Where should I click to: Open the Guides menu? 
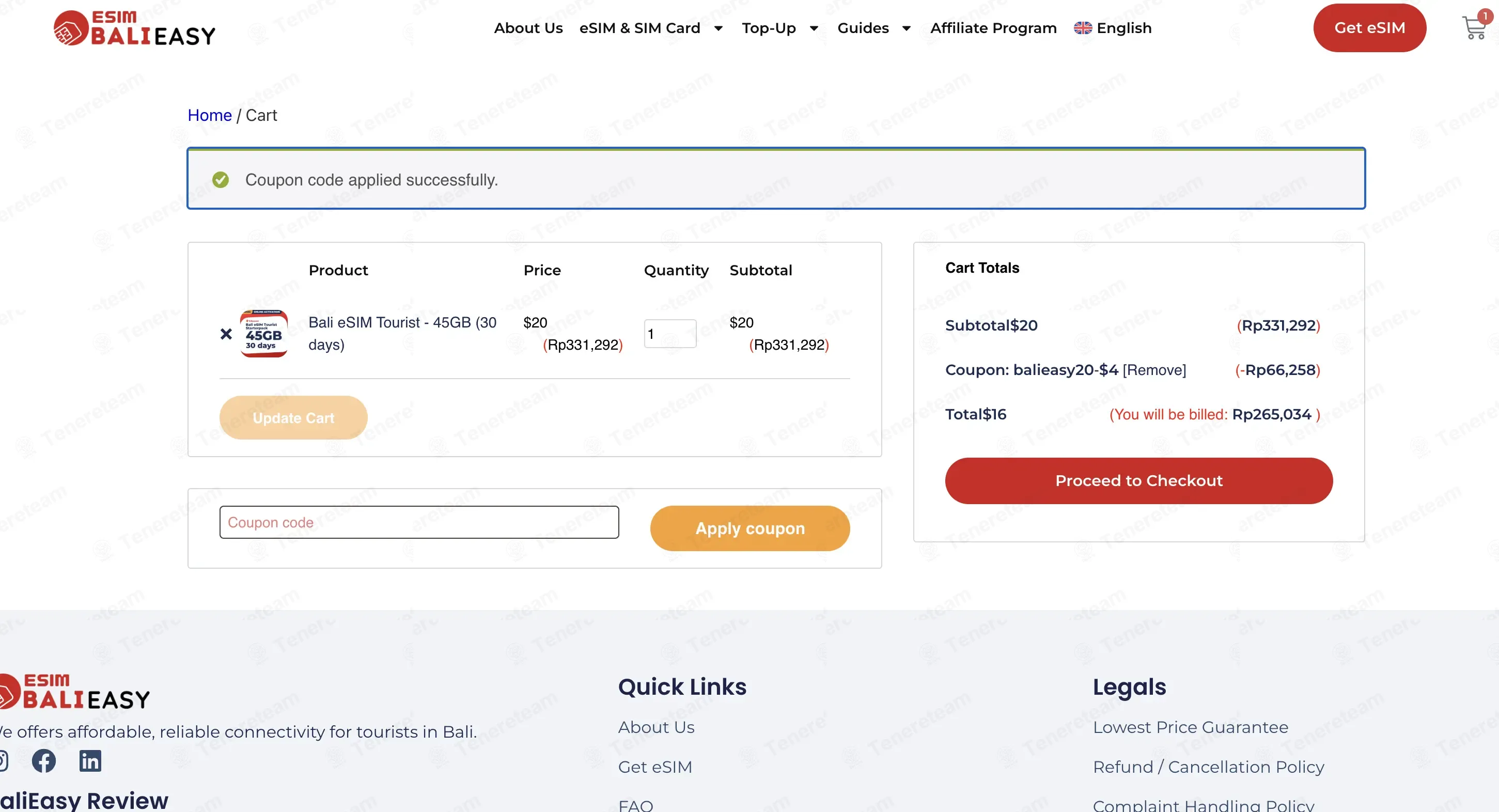[x=863, y=28]
